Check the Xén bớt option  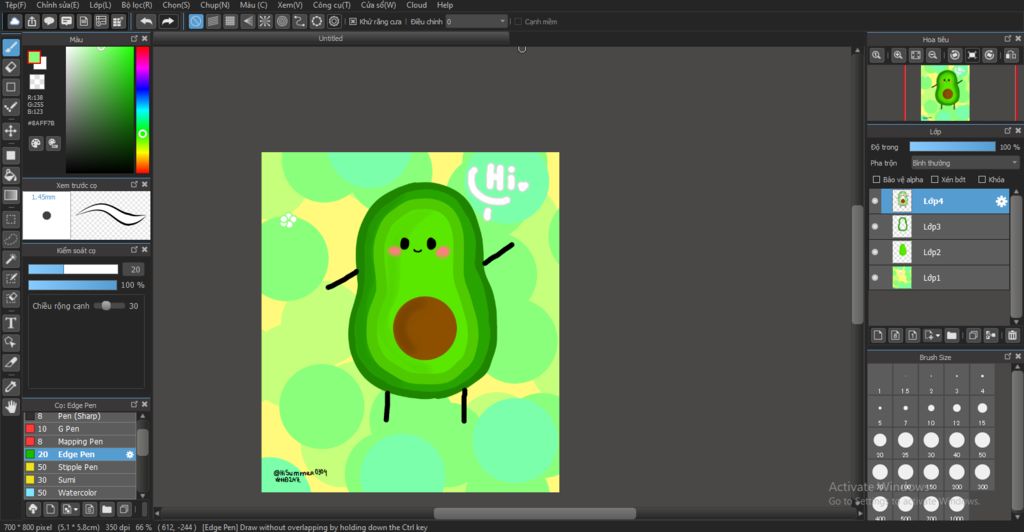tap(935, 180)
